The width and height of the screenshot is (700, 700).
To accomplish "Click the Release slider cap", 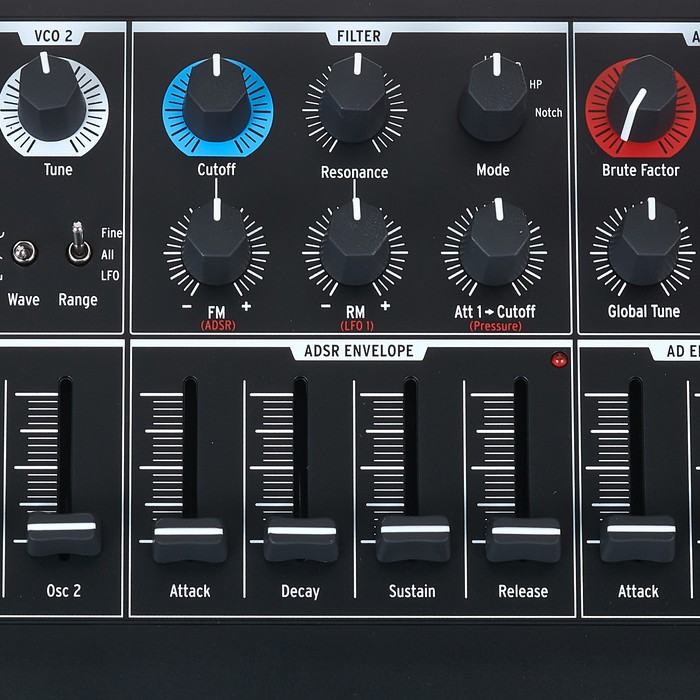I will click(x=523, y=539).
